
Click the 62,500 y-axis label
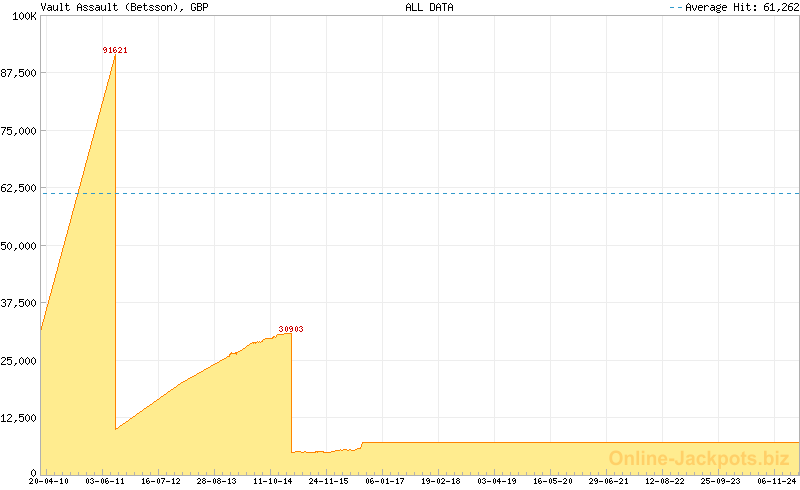[19, 188]
